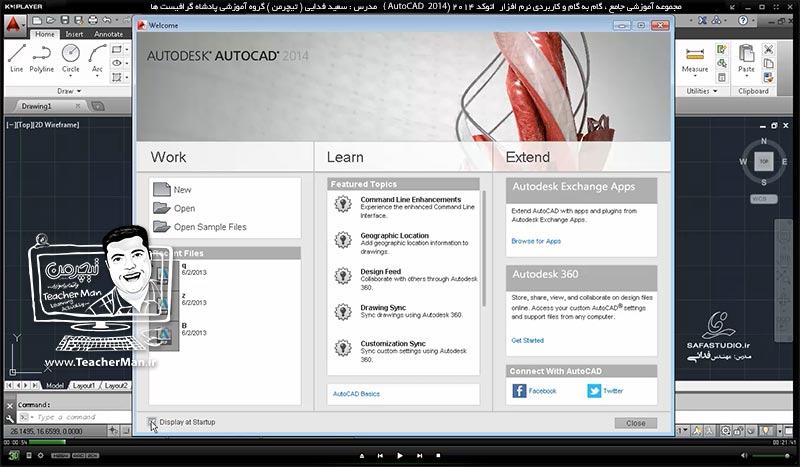Open the Paste dropdown arrow
800x467 pixels.
point(746,76)
